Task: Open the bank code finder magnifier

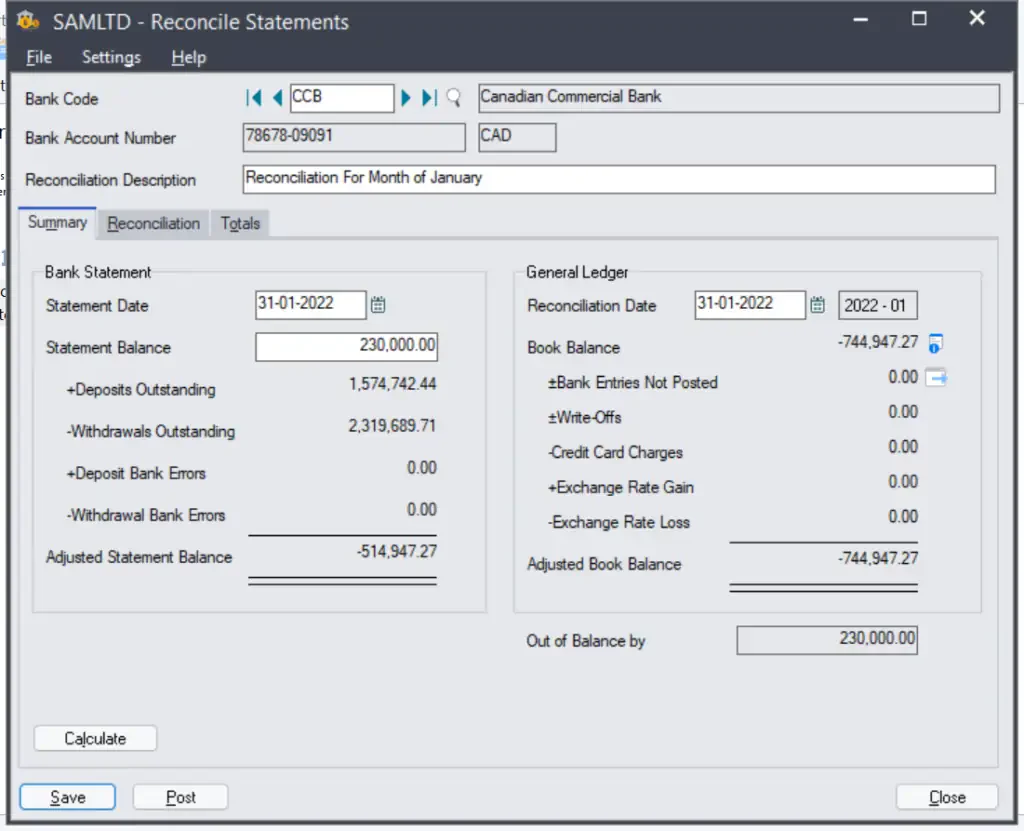Action: pyautogui.click(x=453, y=98)
